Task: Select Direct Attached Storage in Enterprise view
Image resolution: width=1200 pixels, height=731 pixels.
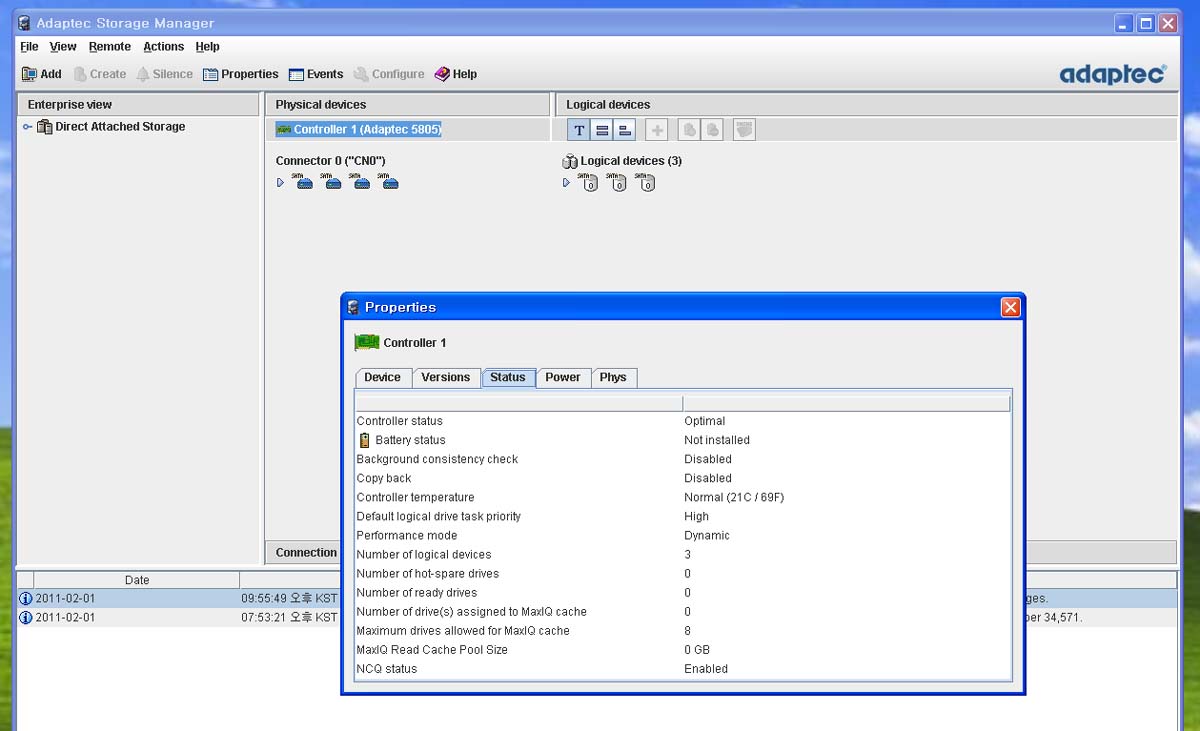Action: [x=120, y=127]
